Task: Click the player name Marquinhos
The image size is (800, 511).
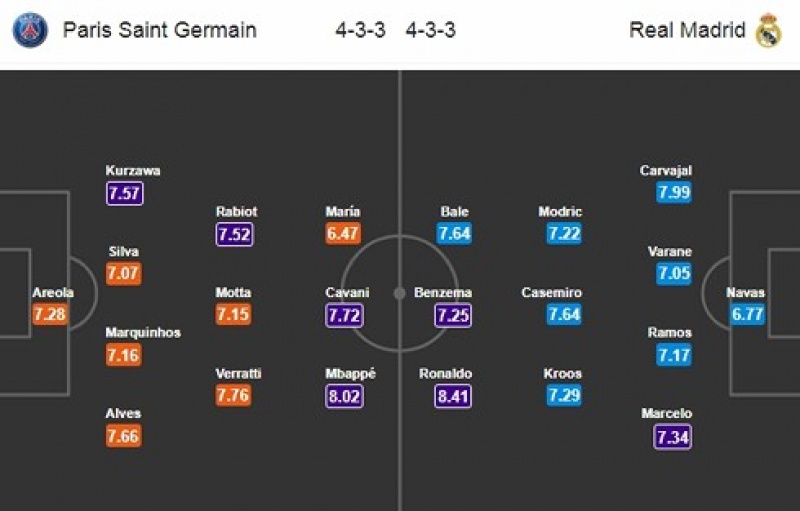Action: tap(144, 333)
